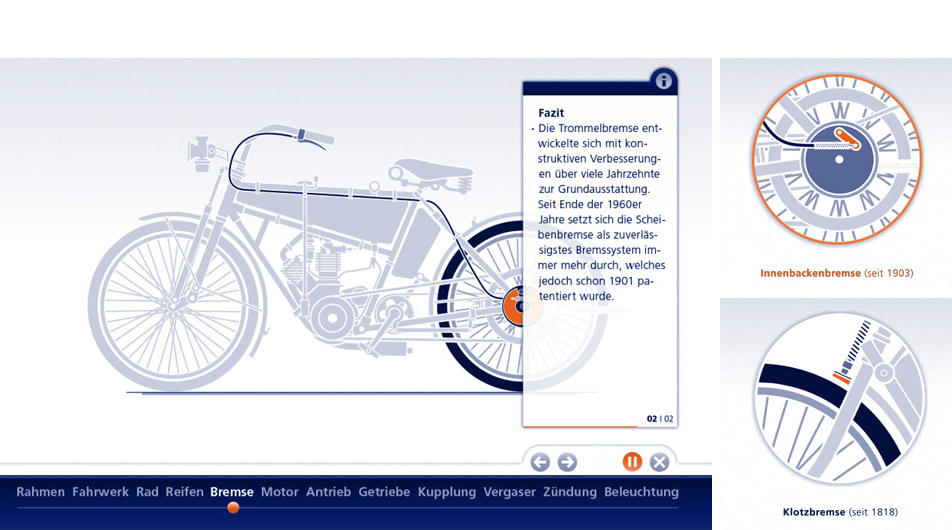Open the Klotzbremse circular illustration
Image resolution: width=952 pixels, height=530 pixels.
tap(836, 399)
